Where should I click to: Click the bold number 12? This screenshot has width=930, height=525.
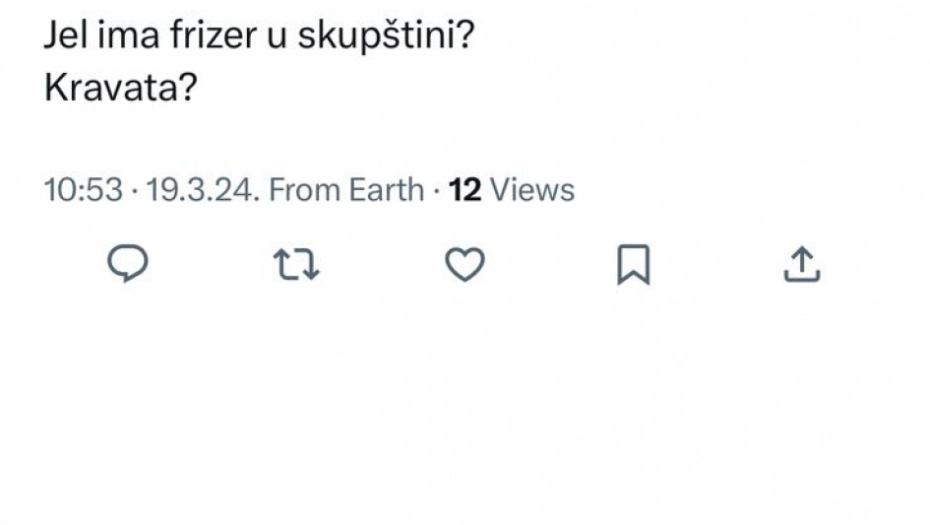coord(465,190)
